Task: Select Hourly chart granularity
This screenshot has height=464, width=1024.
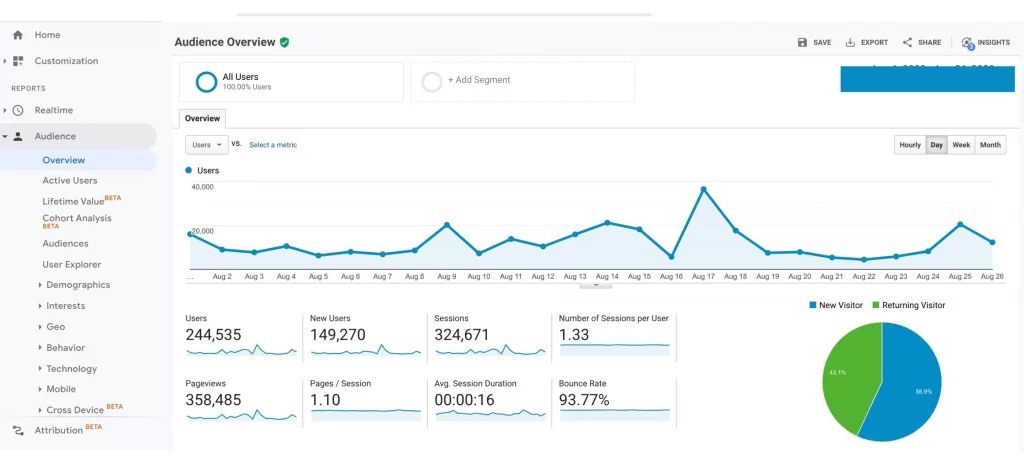Action: pos(910,145)
